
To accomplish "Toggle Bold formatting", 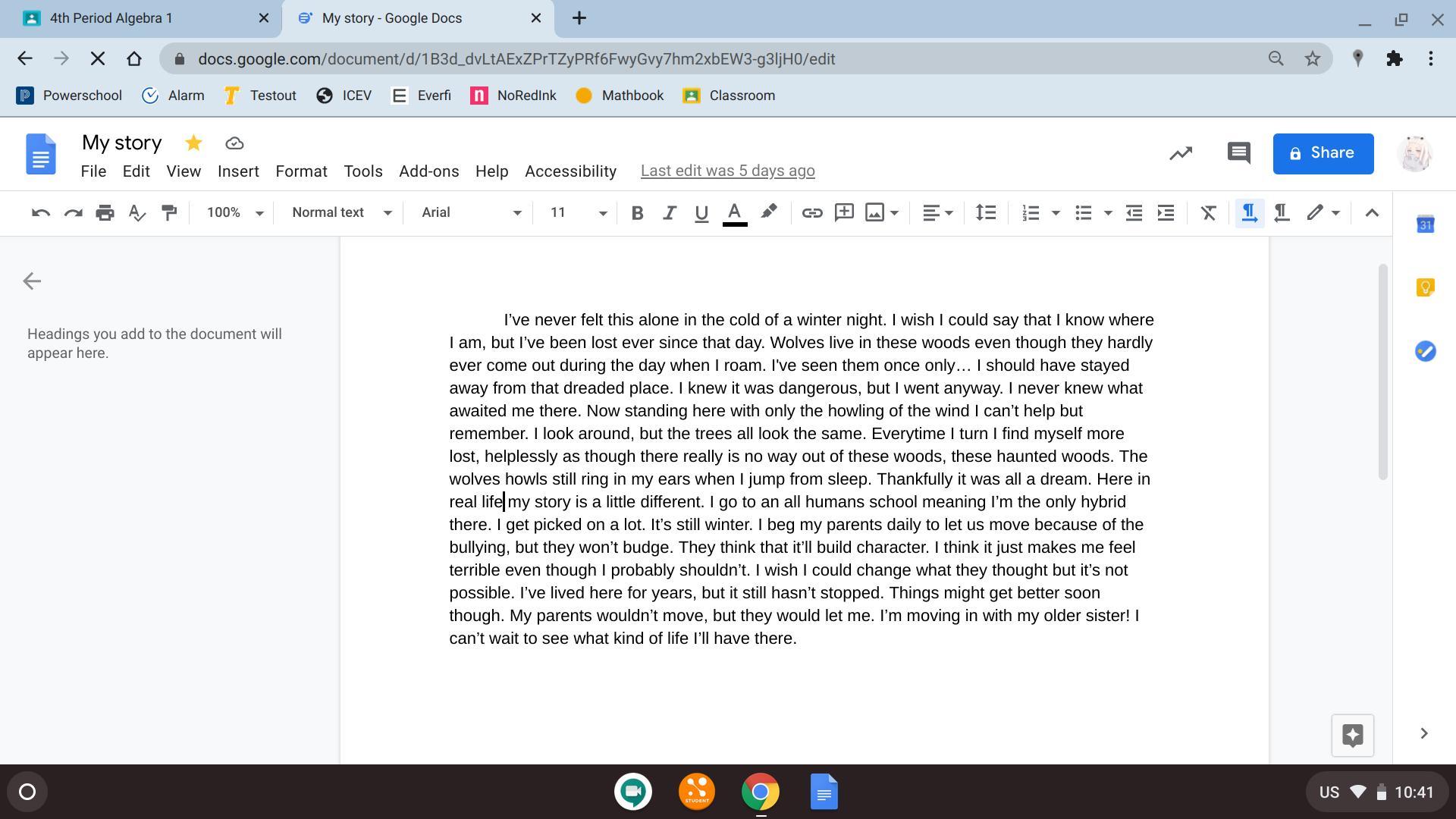I will click(637, 213).
